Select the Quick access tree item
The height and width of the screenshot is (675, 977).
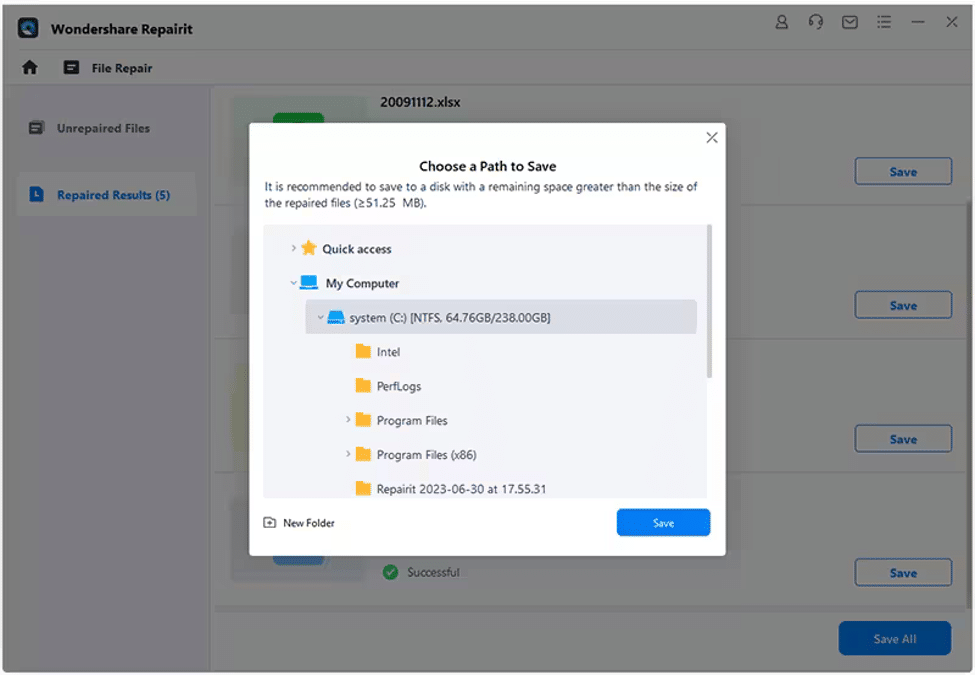[x=356, y=249]
